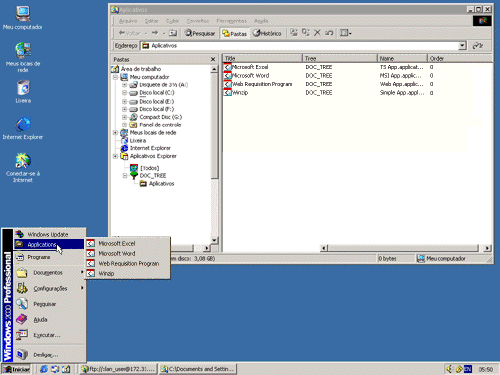Open the Editar menu
500x375 pixels.
pyautogui.click(x=151, y=21)
